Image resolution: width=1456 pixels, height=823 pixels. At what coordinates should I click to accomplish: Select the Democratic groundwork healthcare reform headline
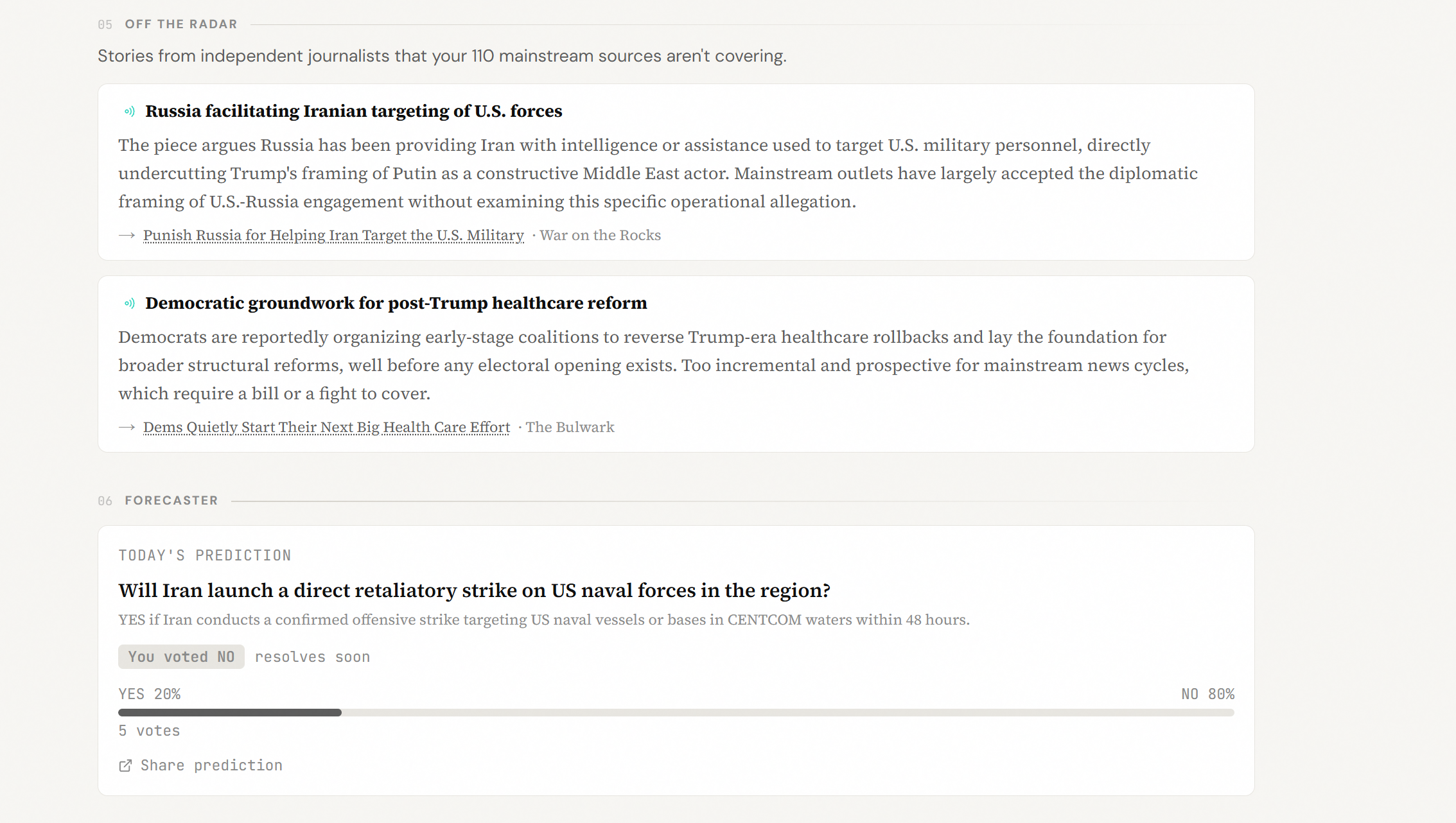pos(396,303)
